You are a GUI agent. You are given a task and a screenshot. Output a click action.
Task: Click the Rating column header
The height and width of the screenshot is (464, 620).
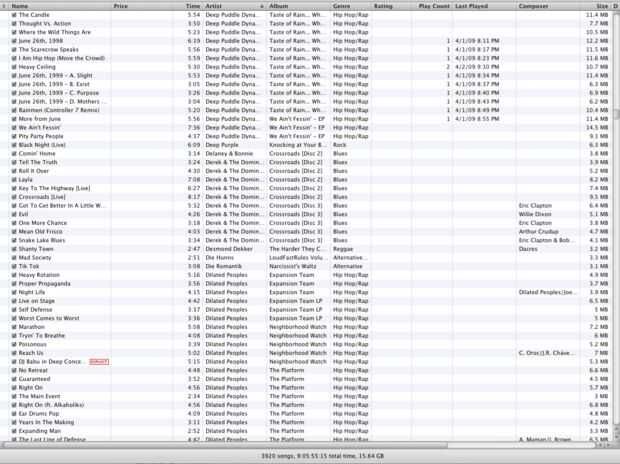[x=391, y=6]
